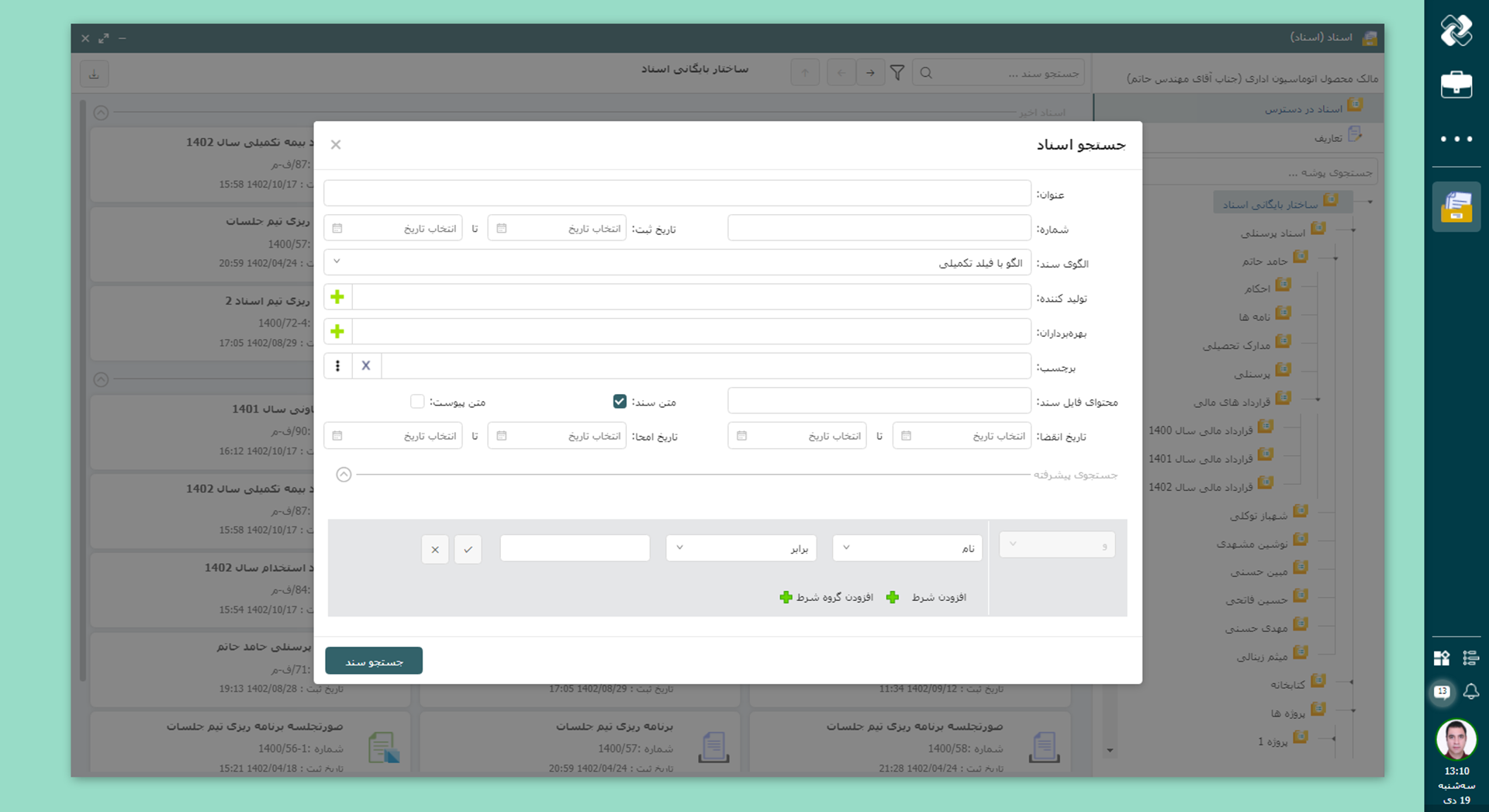Click افزودن شرط to add a condition
Screen dimensions: 1489x812
928,597
